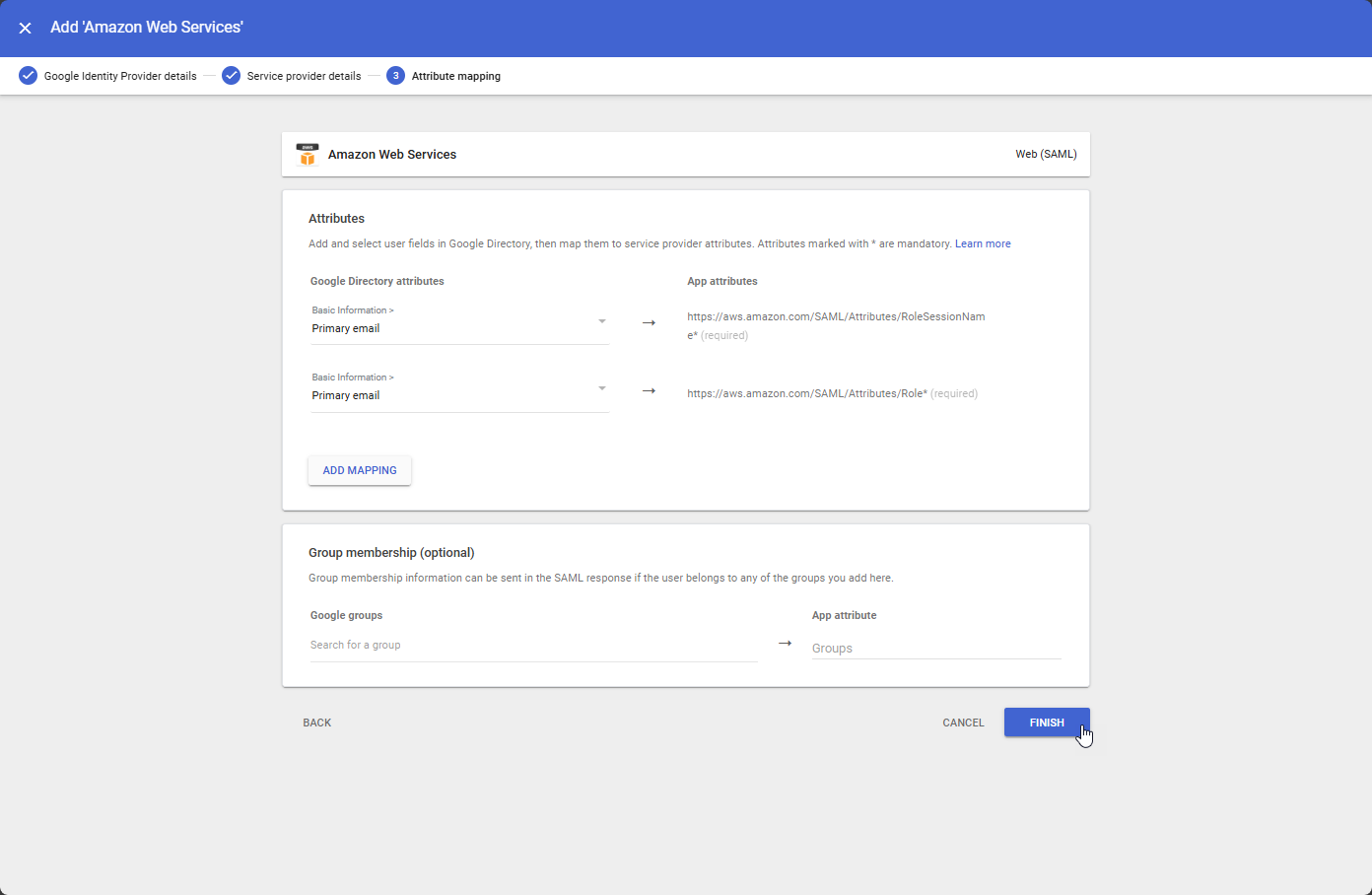Viewport: 1372px width, 895px height.
Task: Click the Google groups label
Action: point(346,615)
